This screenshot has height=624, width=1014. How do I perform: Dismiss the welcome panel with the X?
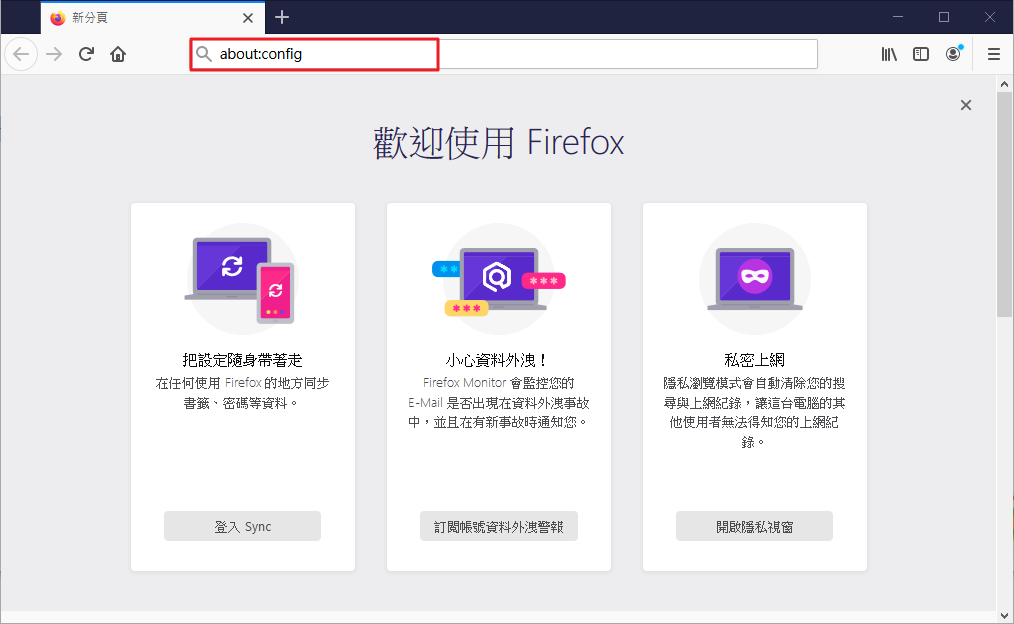(x=965, y=105)
